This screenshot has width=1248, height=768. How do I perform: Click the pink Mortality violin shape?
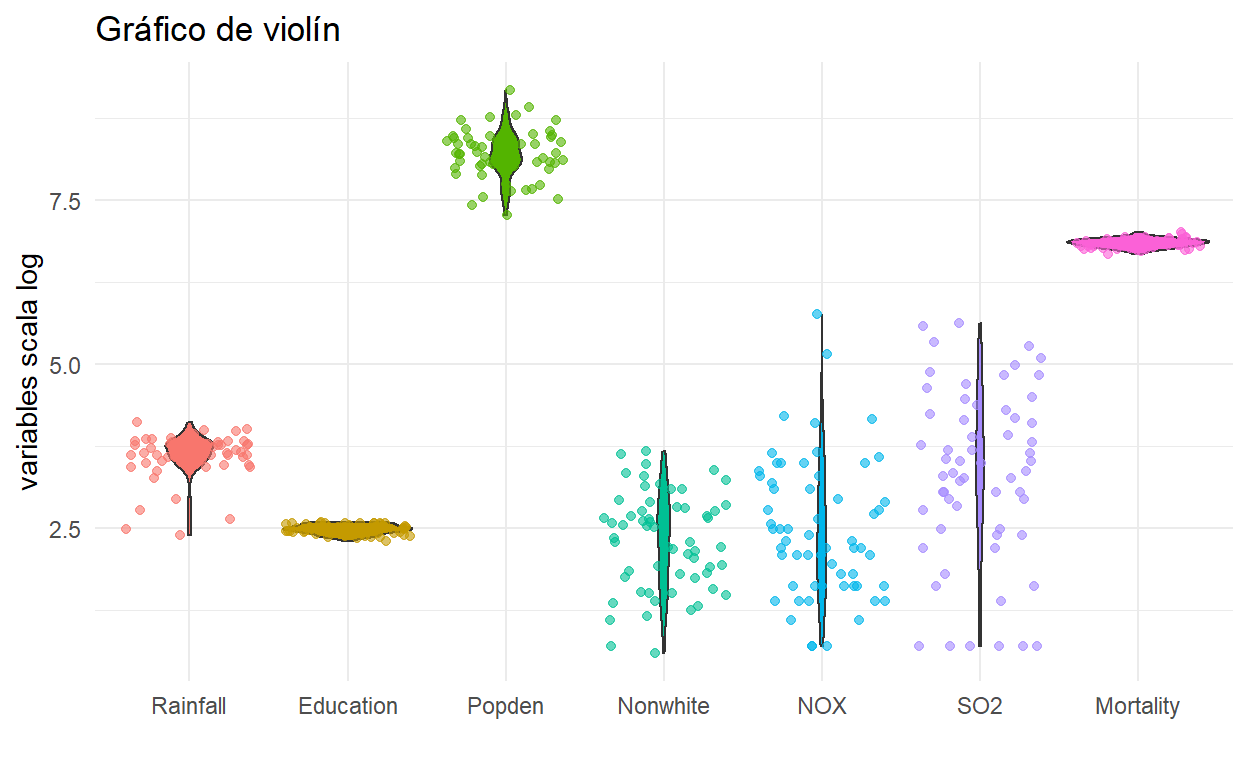[x=1138, y=242]
